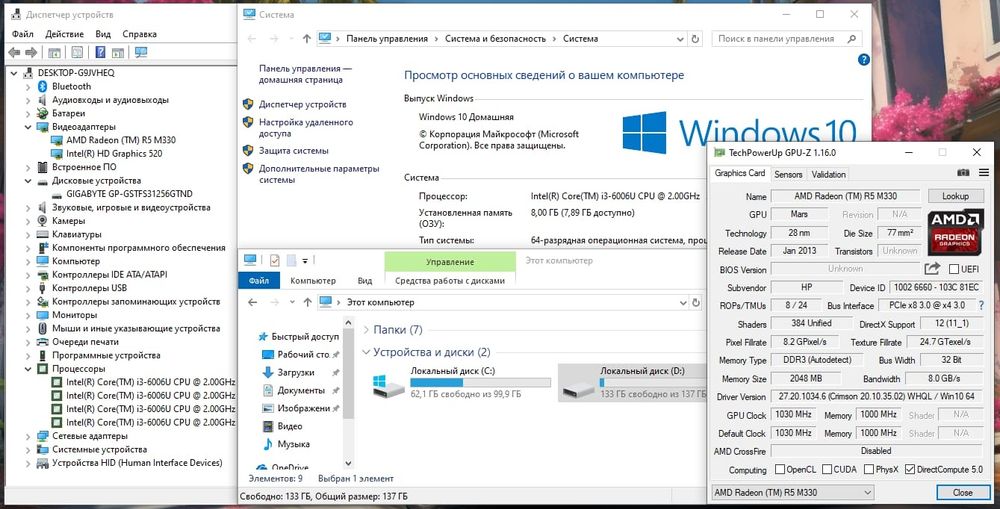Click the search magnifier in control panel search
Viewport: 1000px width, 509px height.
tap(852, 39)
